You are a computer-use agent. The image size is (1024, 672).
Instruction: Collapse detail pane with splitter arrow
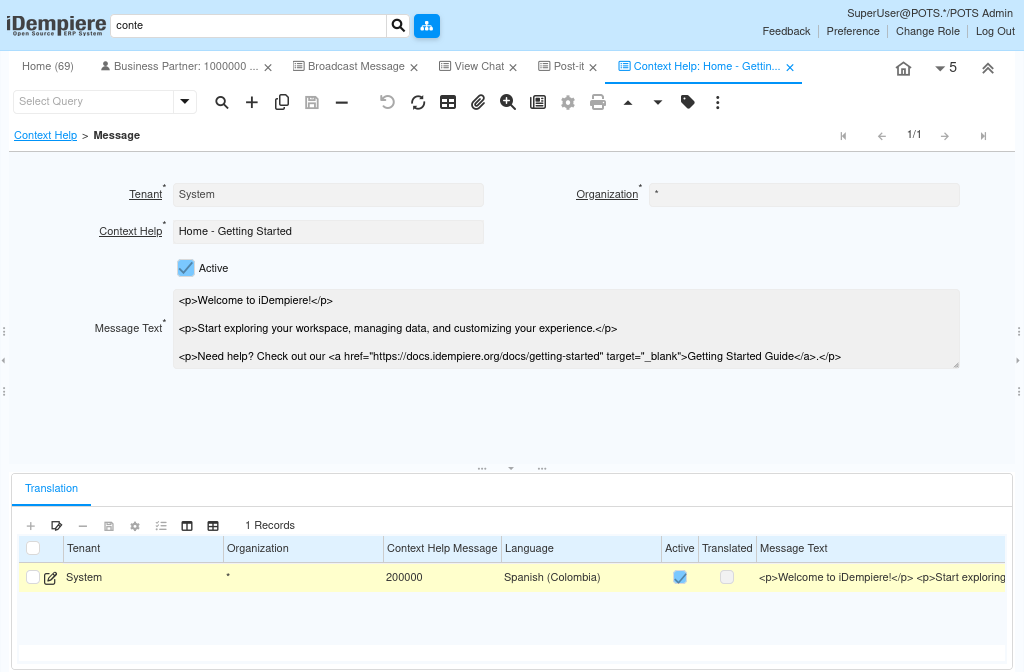(x=511, y=468)
